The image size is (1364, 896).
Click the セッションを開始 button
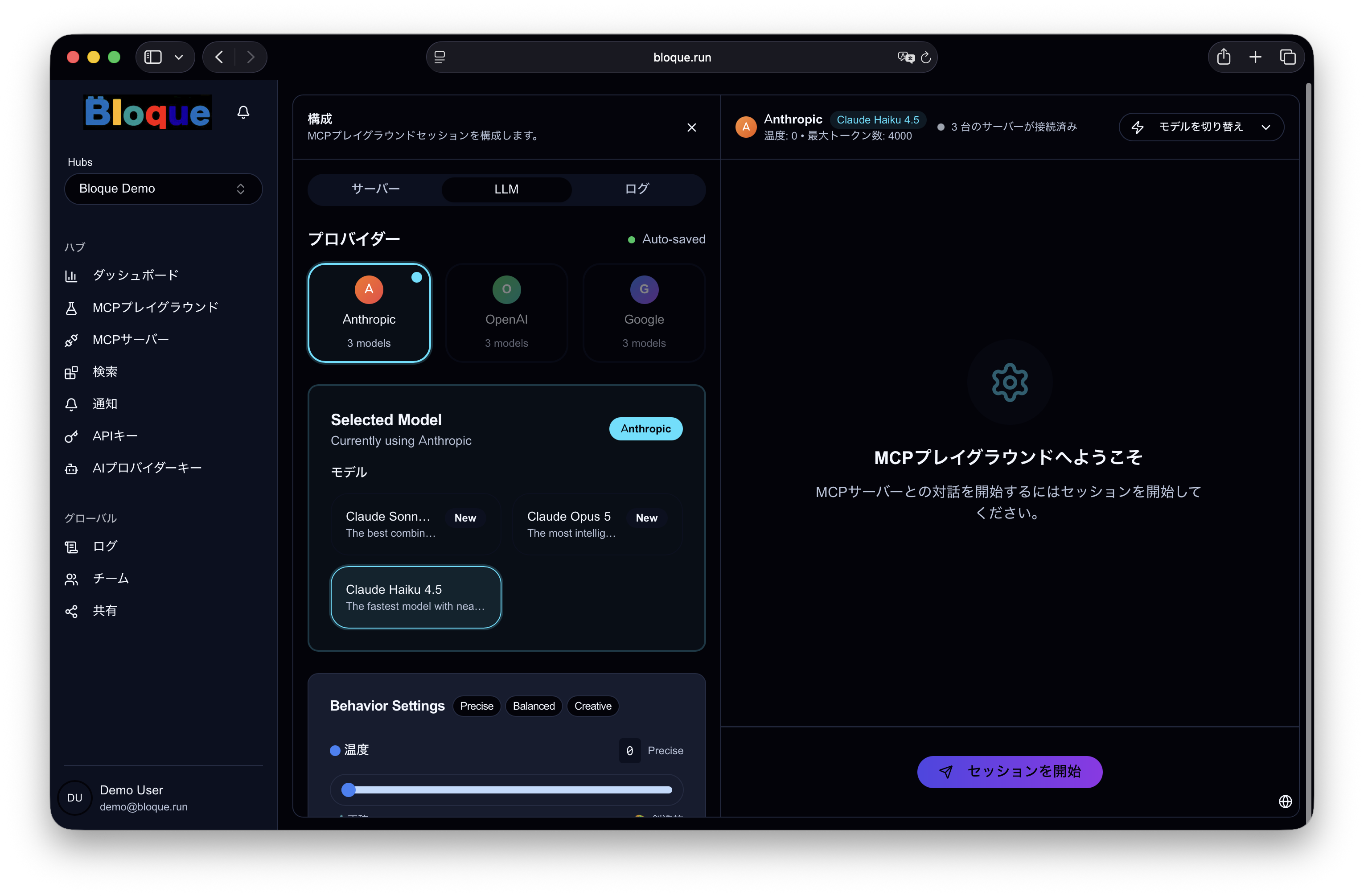[1009, 772]
